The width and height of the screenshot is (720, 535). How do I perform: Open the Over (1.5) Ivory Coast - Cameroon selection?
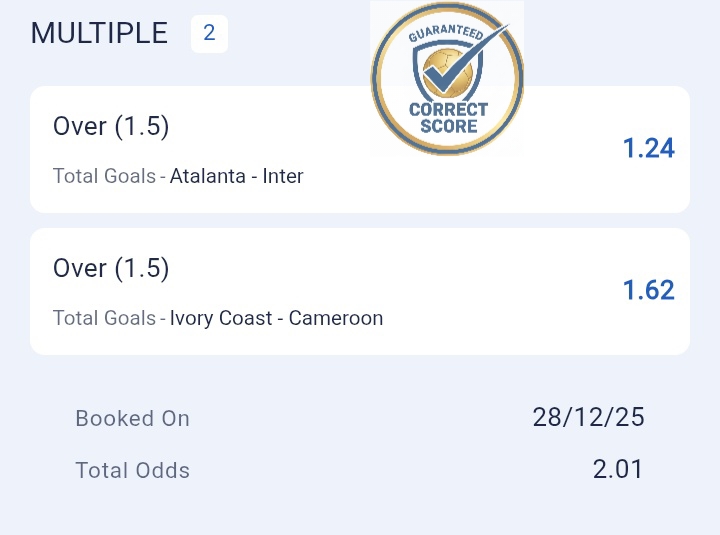point(111,268)
